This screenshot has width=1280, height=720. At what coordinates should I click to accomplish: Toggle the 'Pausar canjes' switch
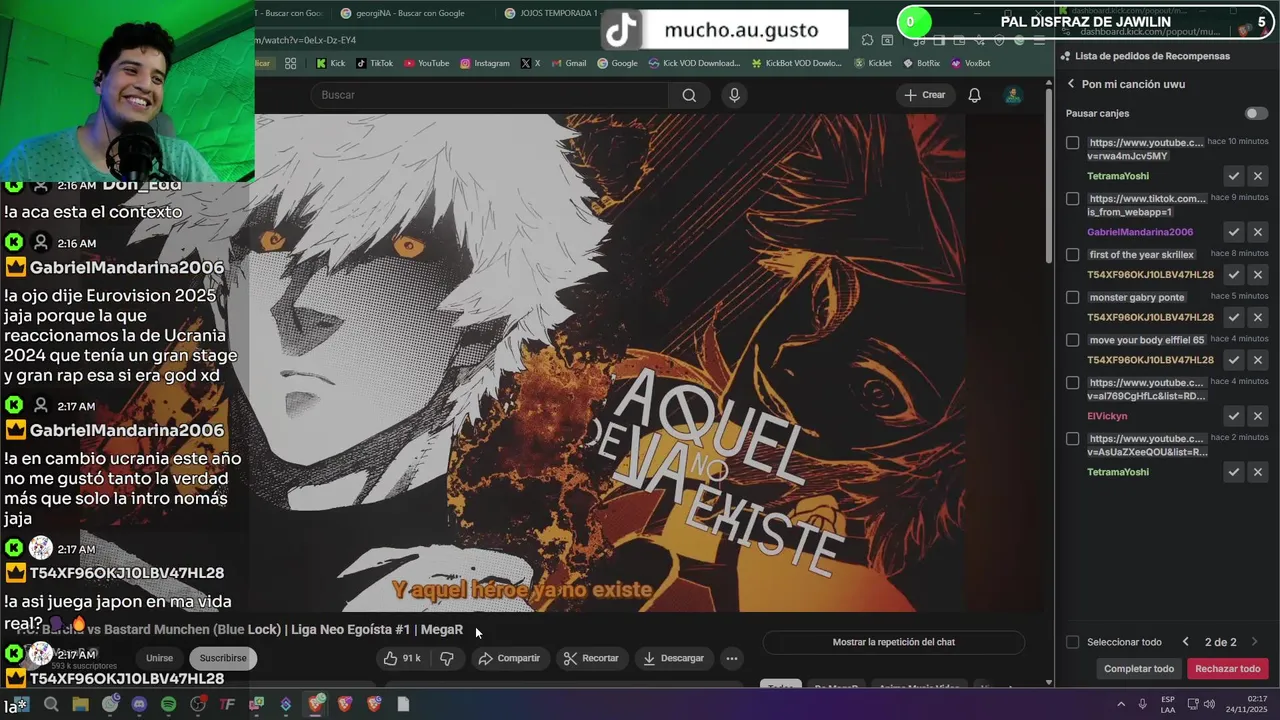pyautogui.click(x=1256, y=113)
